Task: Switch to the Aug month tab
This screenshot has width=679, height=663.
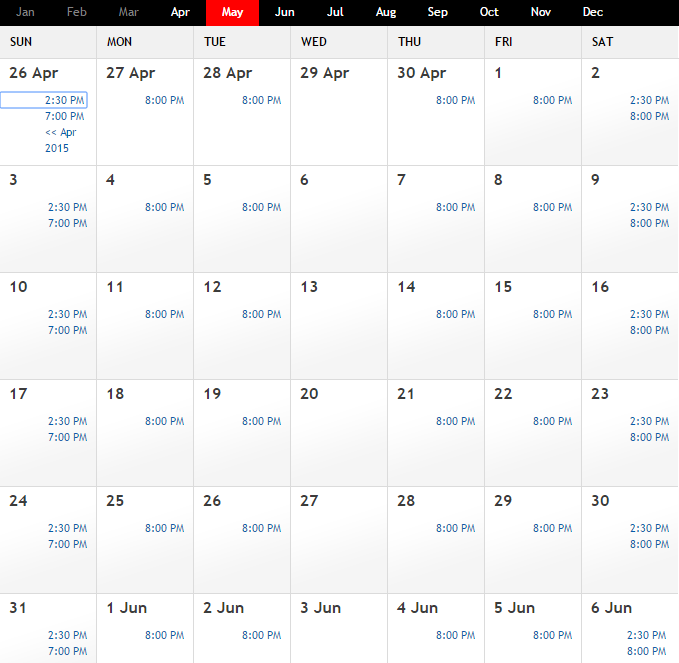Action: coord(386,12)
